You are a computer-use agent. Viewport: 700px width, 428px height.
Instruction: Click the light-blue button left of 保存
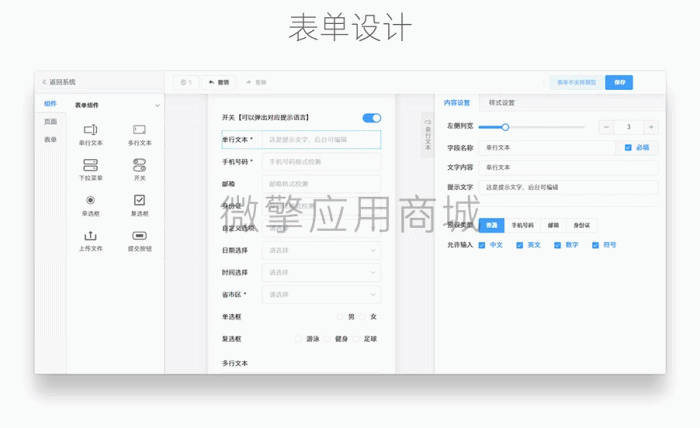tap(576, 82)
